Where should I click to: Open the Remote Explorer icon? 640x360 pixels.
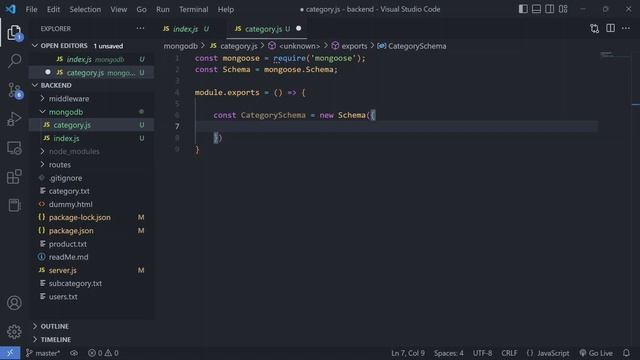click(x=14, y=148)
